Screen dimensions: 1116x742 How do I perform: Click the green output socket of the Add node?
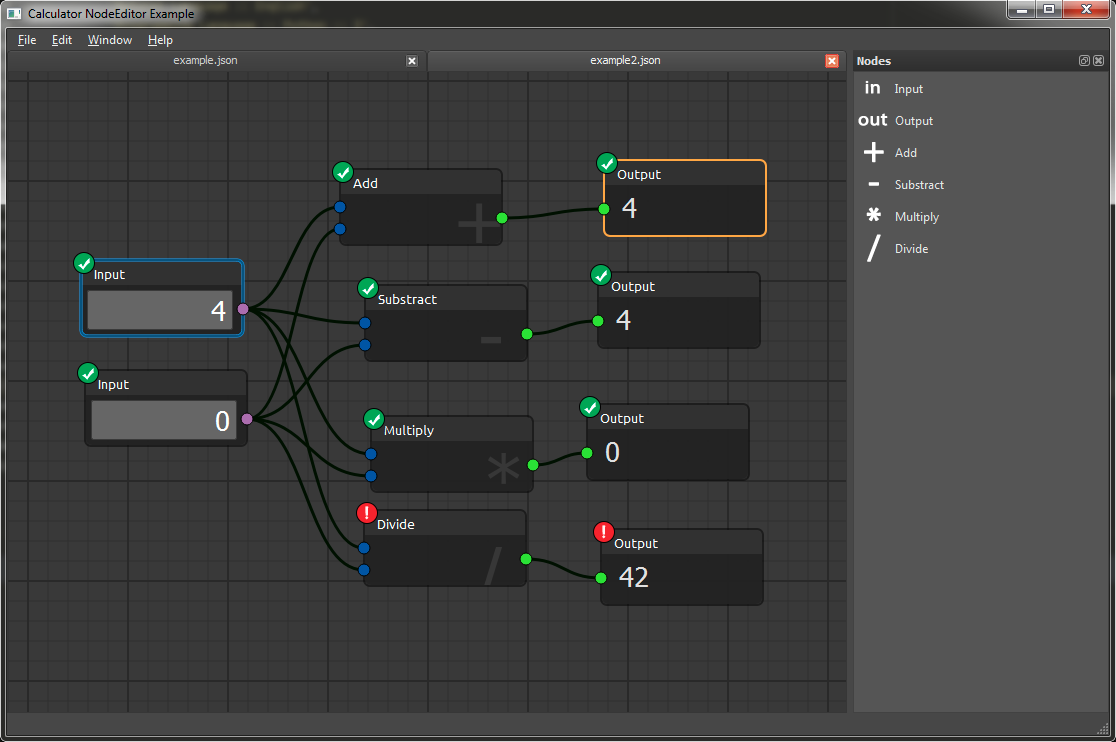coord(502,218)
